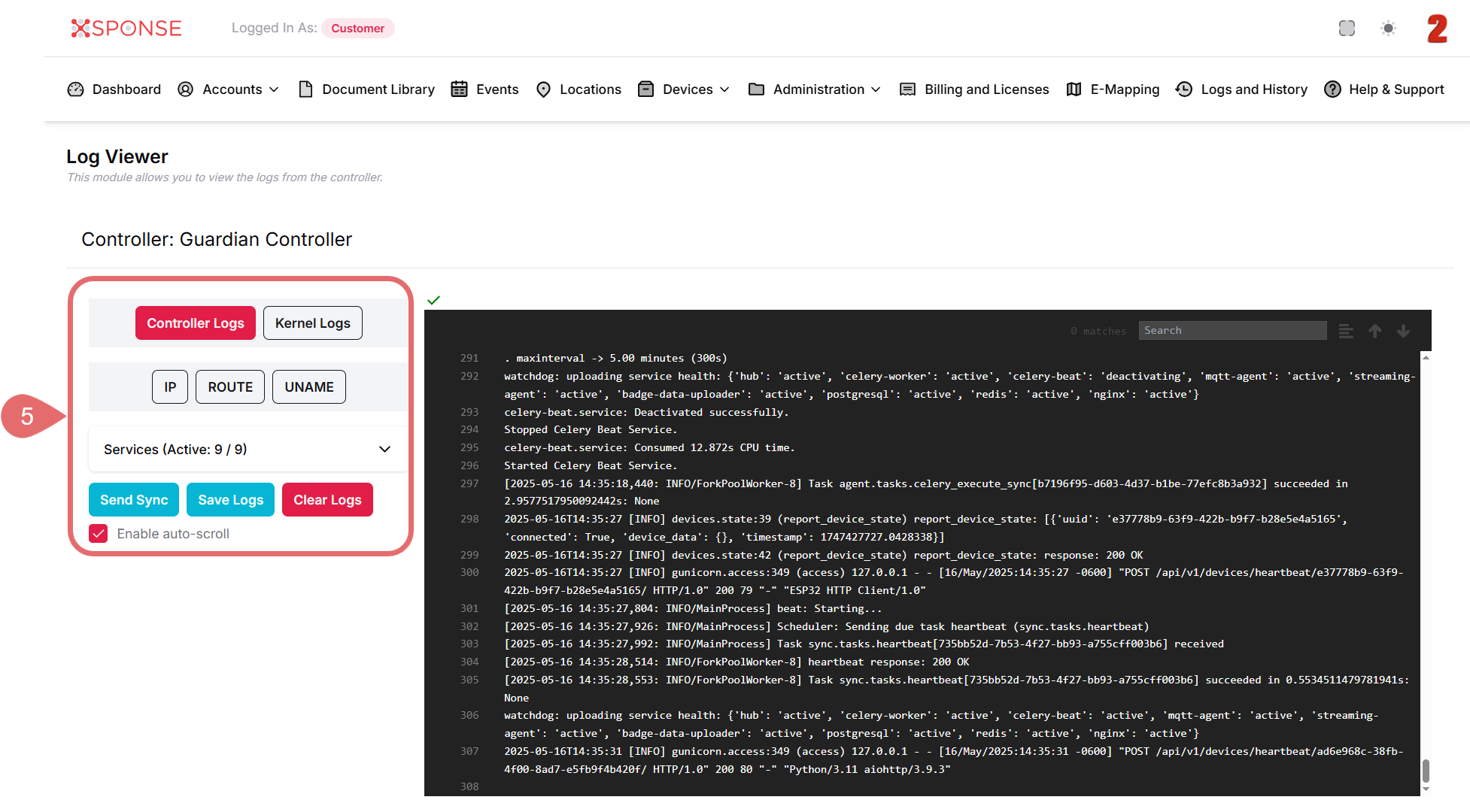The width and height of the screenshot is (1470, 812).
Task: Disable the Enable auto-scroll checkbox
Action: [x=99, y=534]
